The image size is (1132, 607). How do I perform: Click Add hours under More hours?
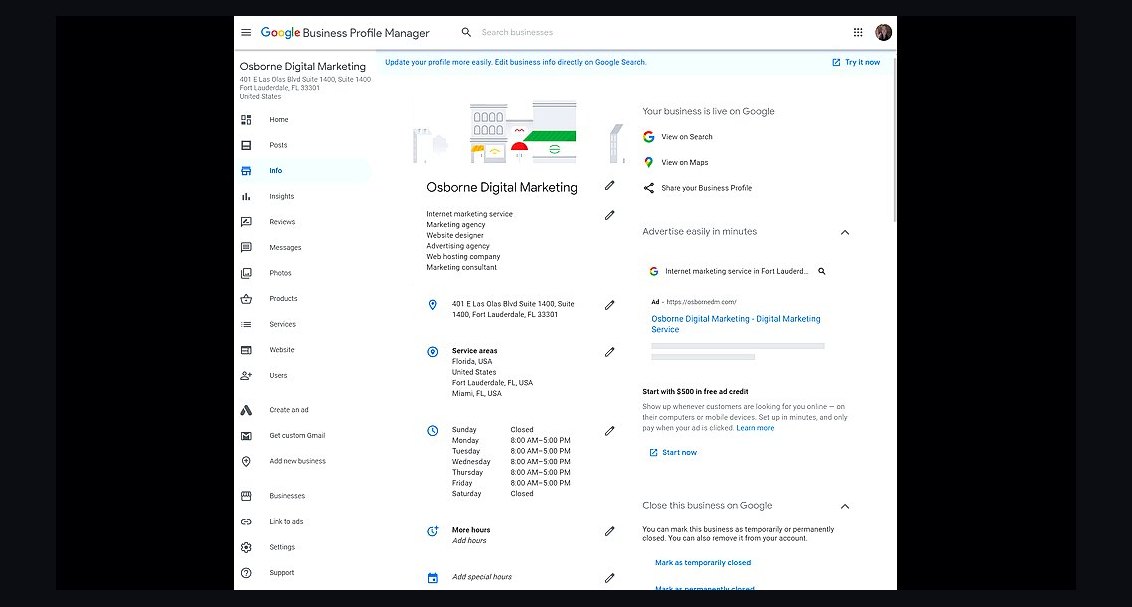(x=469, y=541)
